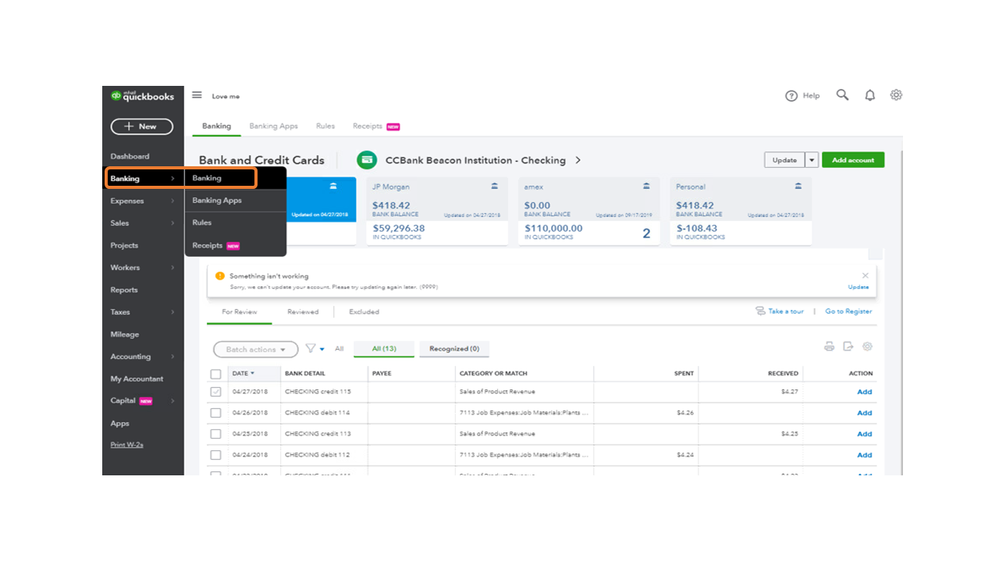Export the transaction list
This screenshot has width=999, height=562.
(848, 347)
